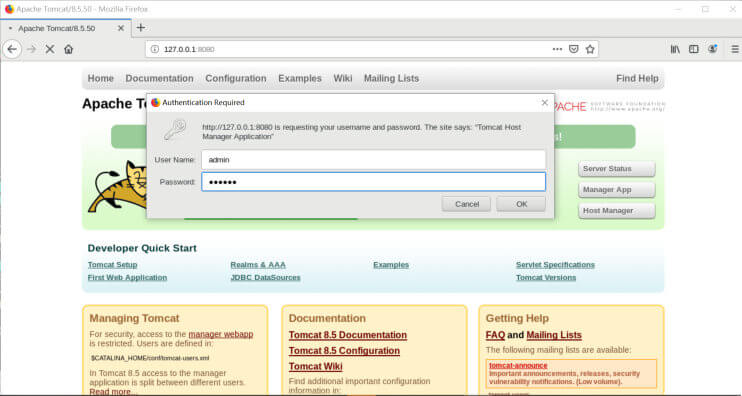Click the Tomcat cat mascot image
The image size is (742, 396).
(118, 187)
